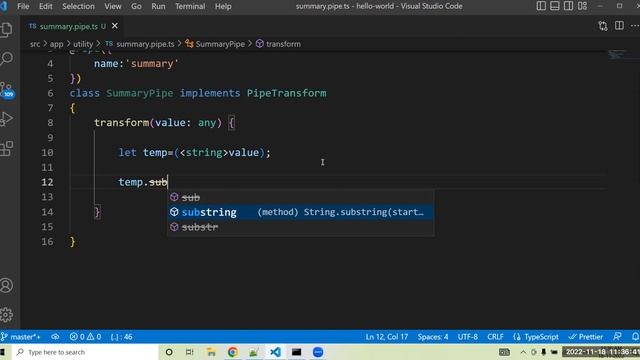
Task: Open Cortana circle on taskbar
Action: click(169, 352)
